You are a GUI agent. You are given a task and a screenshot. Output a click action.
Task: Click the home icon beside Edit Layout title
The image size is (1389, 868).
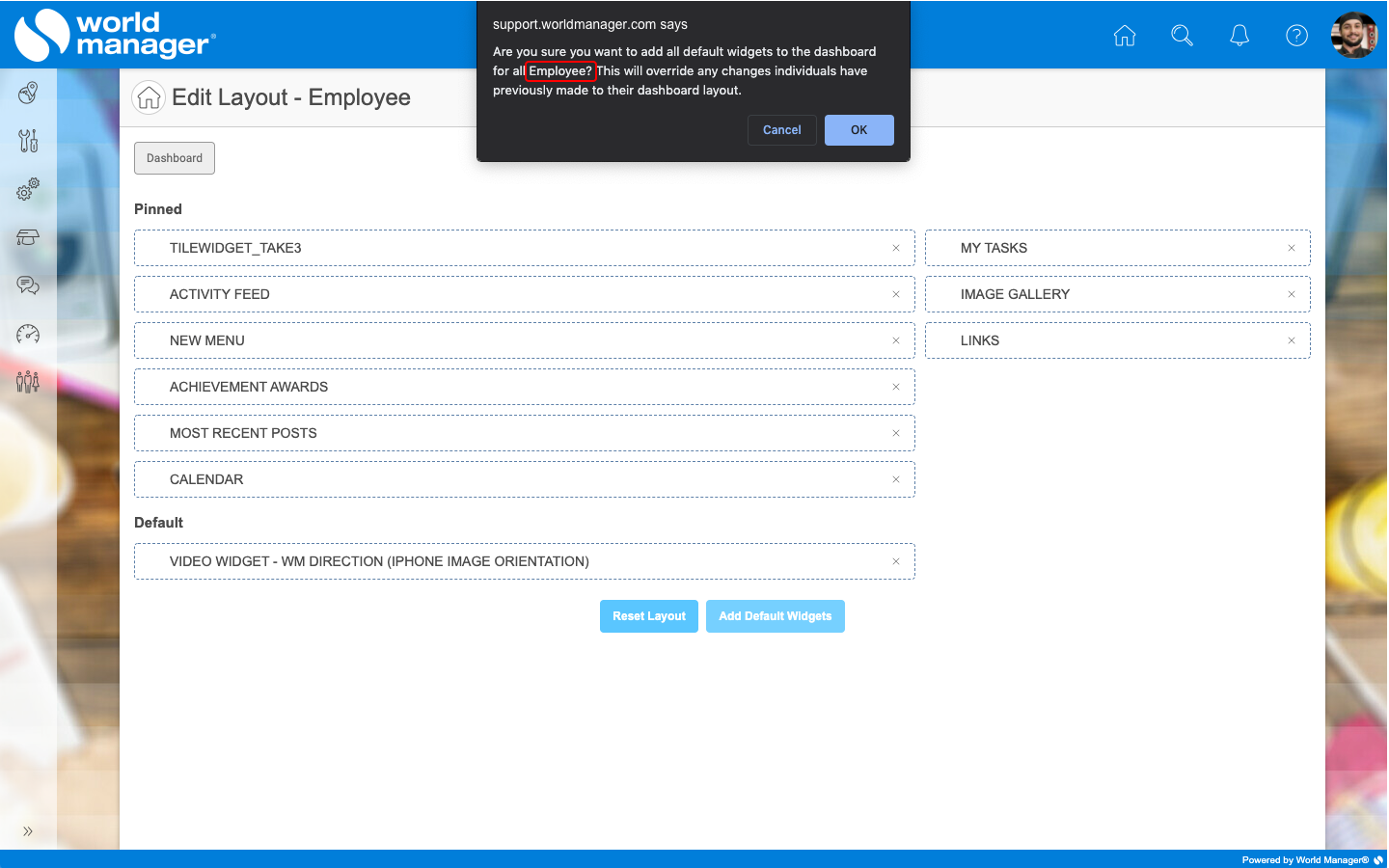149,97
